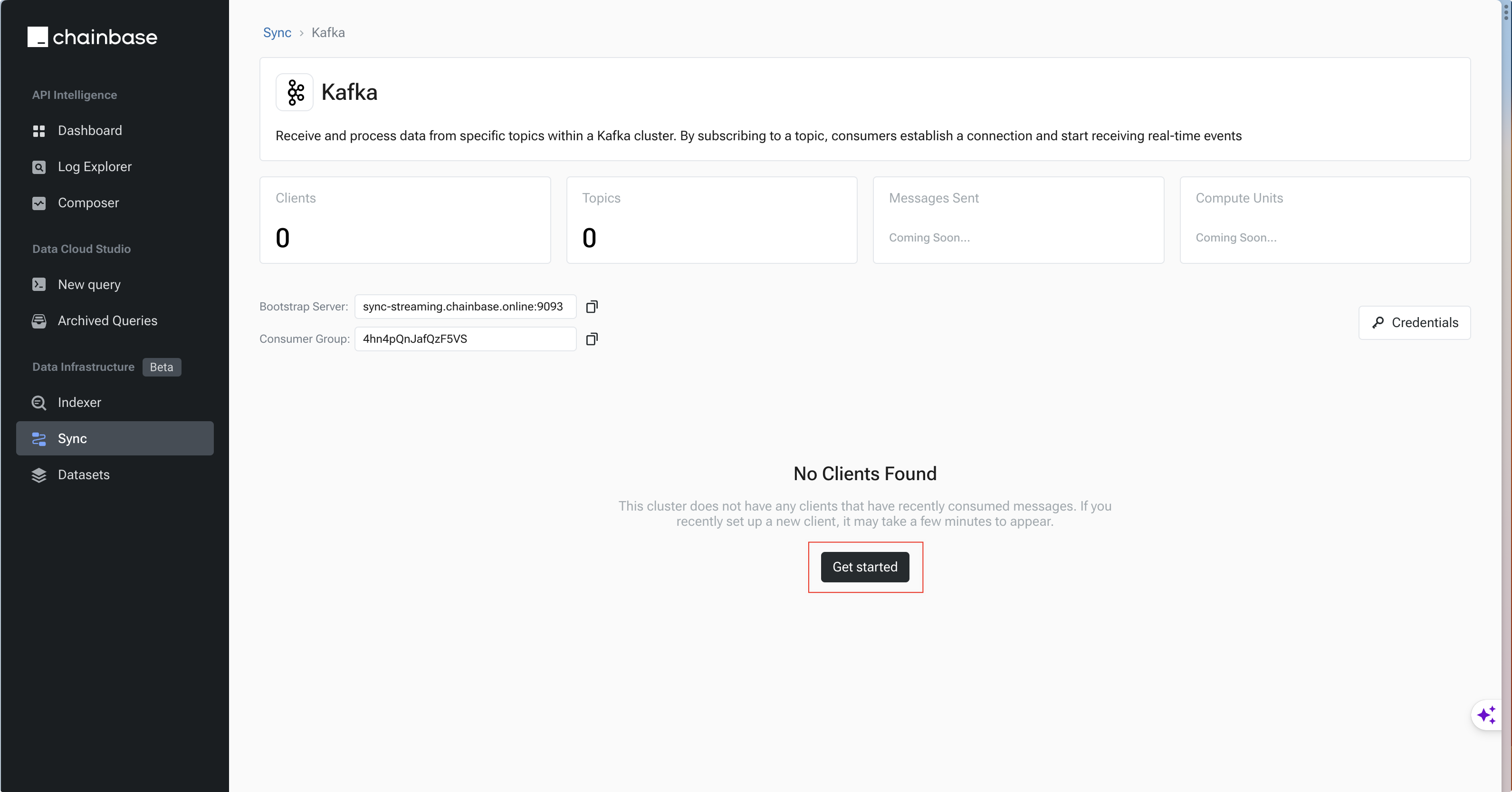1512x792 pixels.
Task: Open the Credentials button
Action: pos(1414,322)
